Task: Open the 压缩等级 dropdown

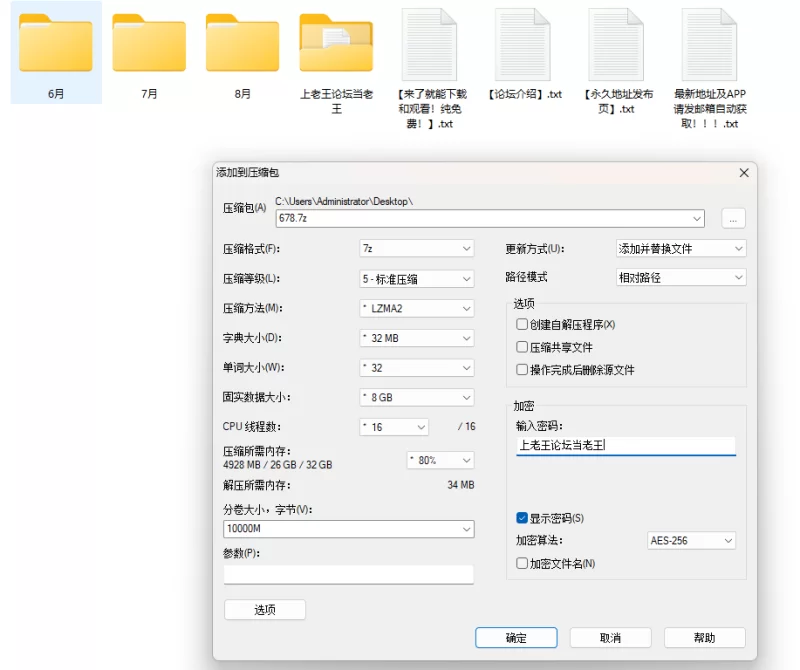Action: coord(417,279)
